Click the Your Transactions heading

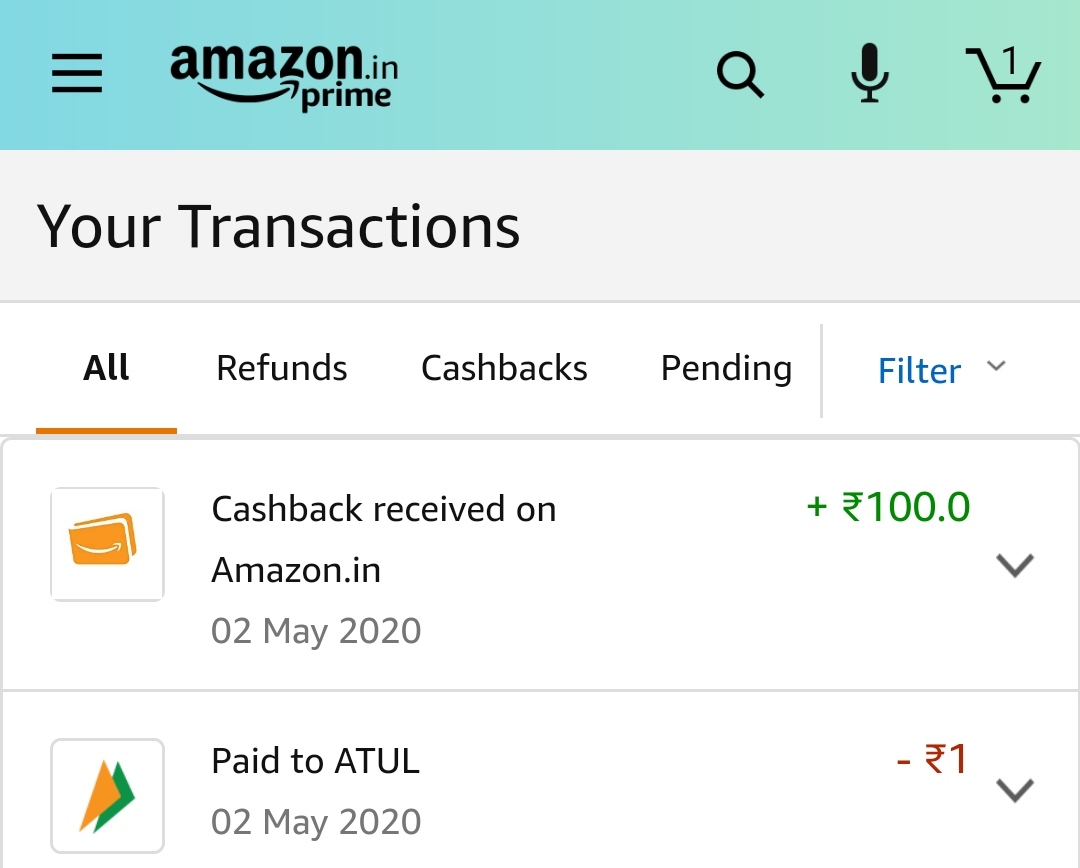[x=278, y=226]
